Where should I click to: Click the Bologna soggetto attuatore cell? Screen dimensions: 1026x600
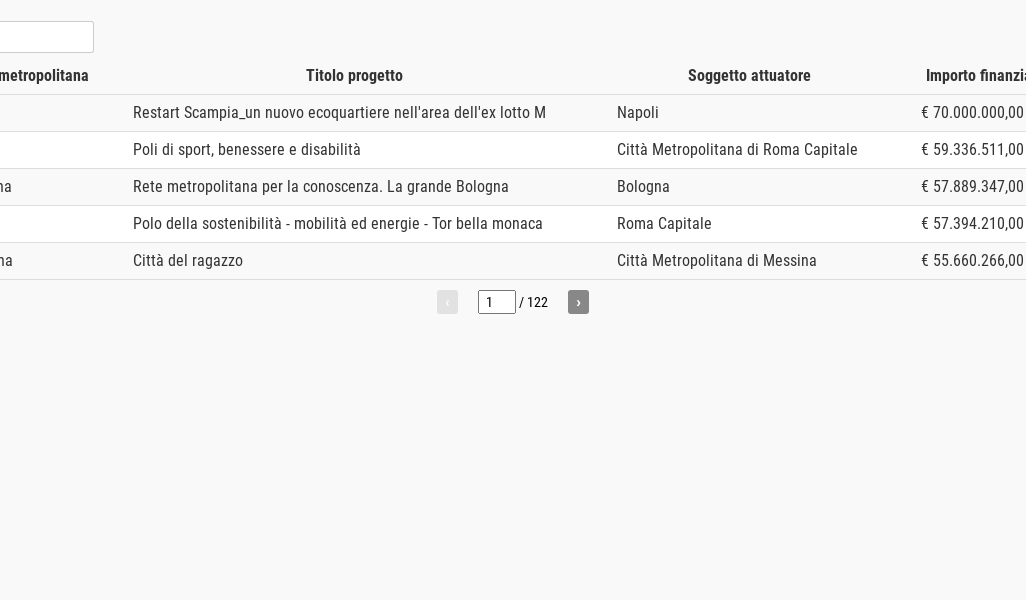point(643,186)
